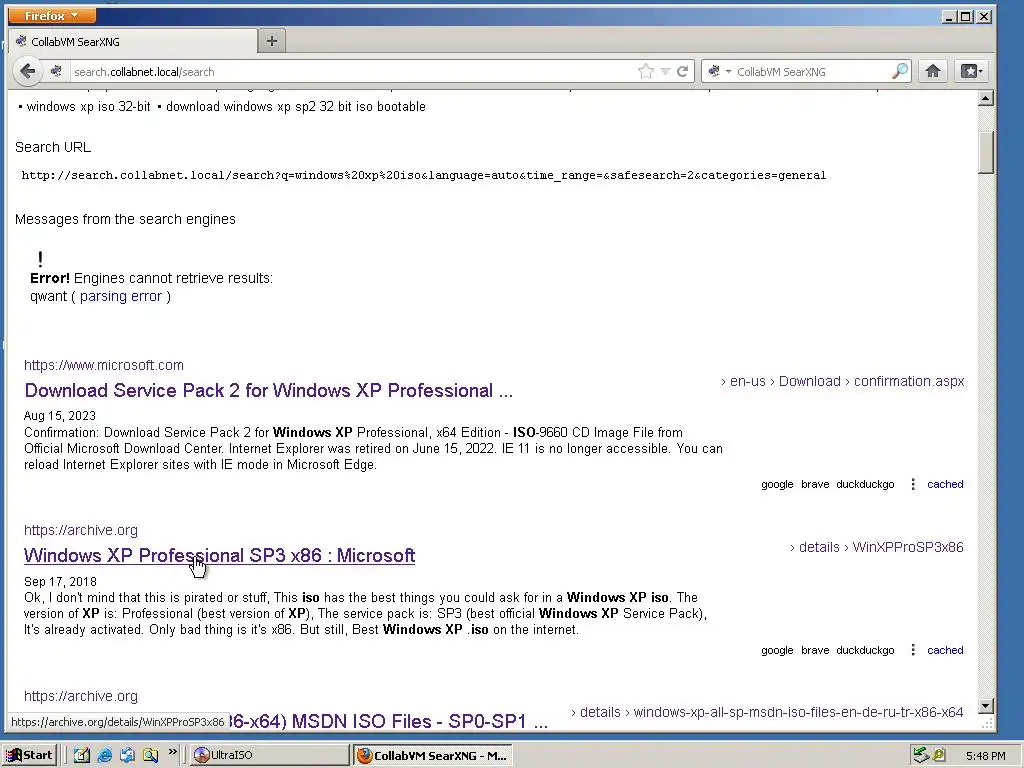Click the search URL text line

[x=424, y=175]
